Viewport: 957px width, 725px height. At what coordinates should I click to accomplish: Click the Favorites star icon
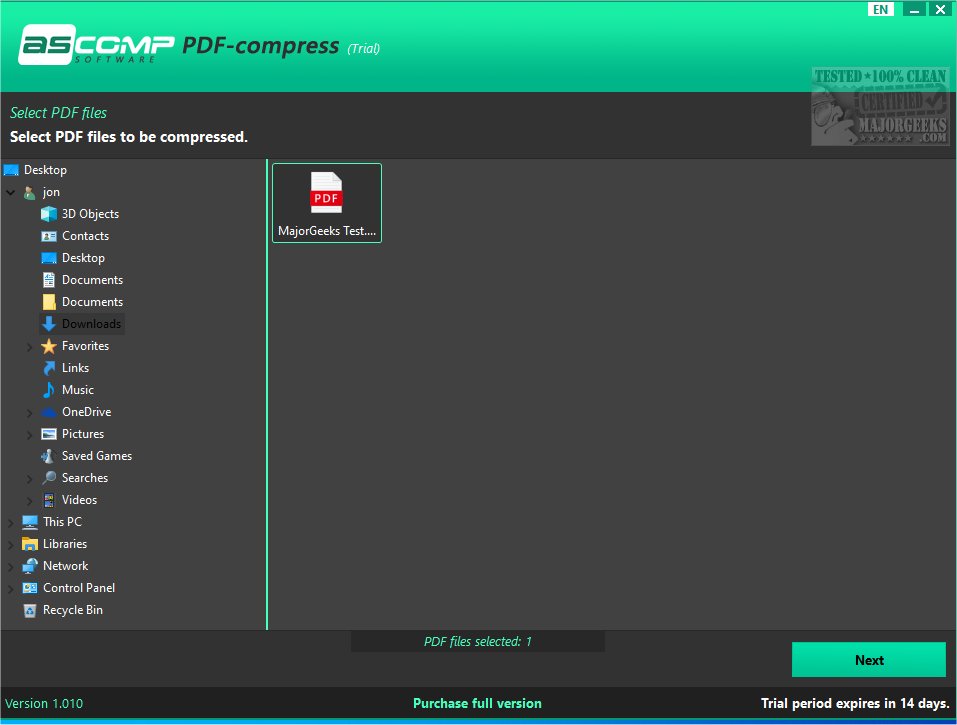pyautogui.click(x=49, y=345)
